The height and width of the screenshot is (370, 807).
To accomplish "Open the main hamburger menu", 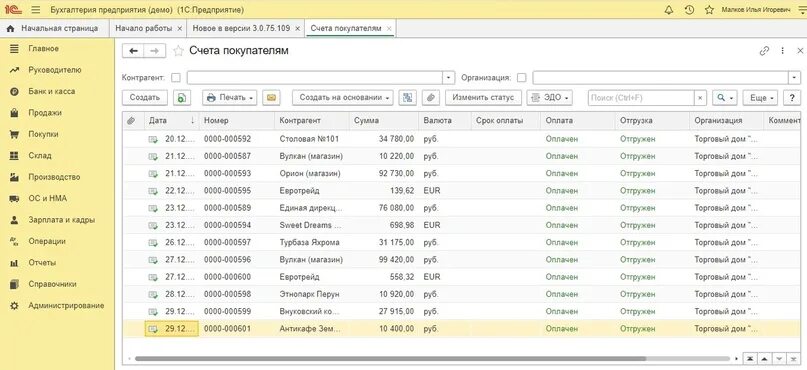I will [x=35, y=10].
